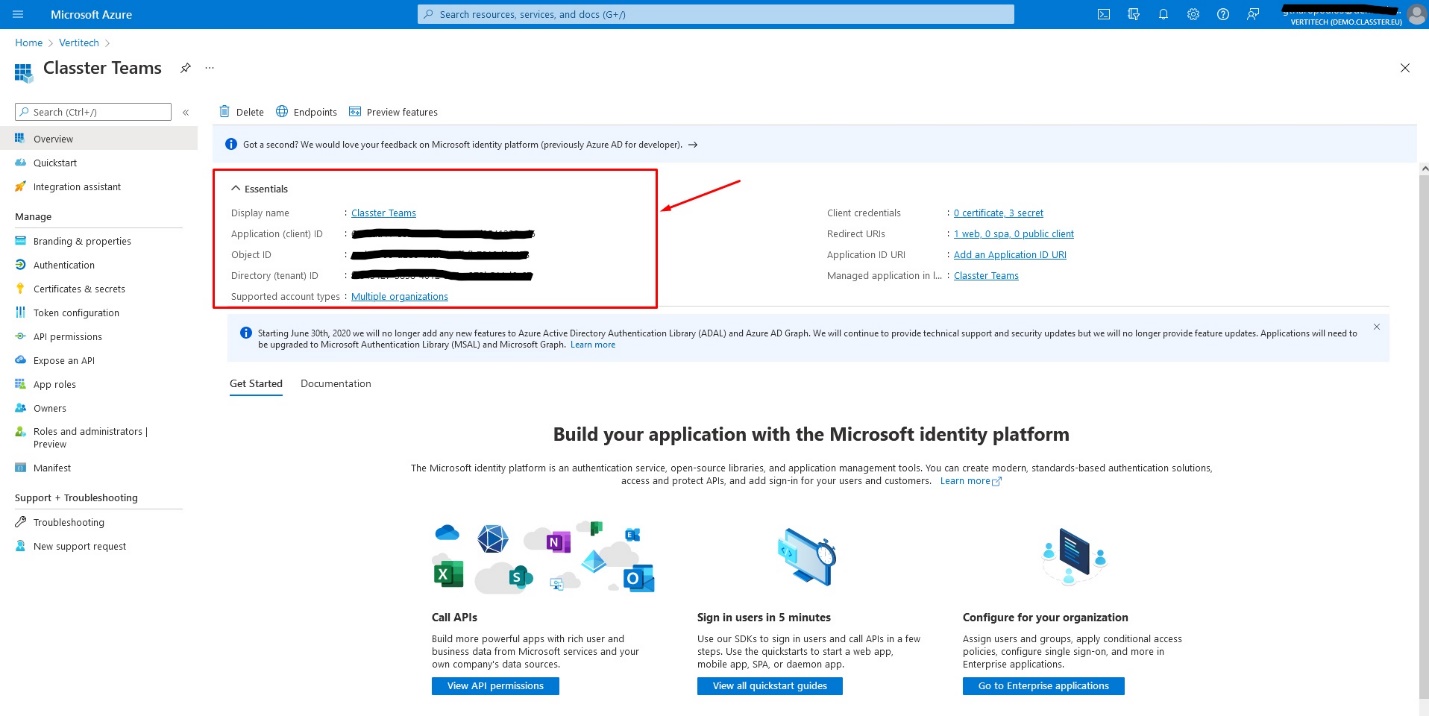
Task: Open the Endpoints panel
Action: point(306,112)
